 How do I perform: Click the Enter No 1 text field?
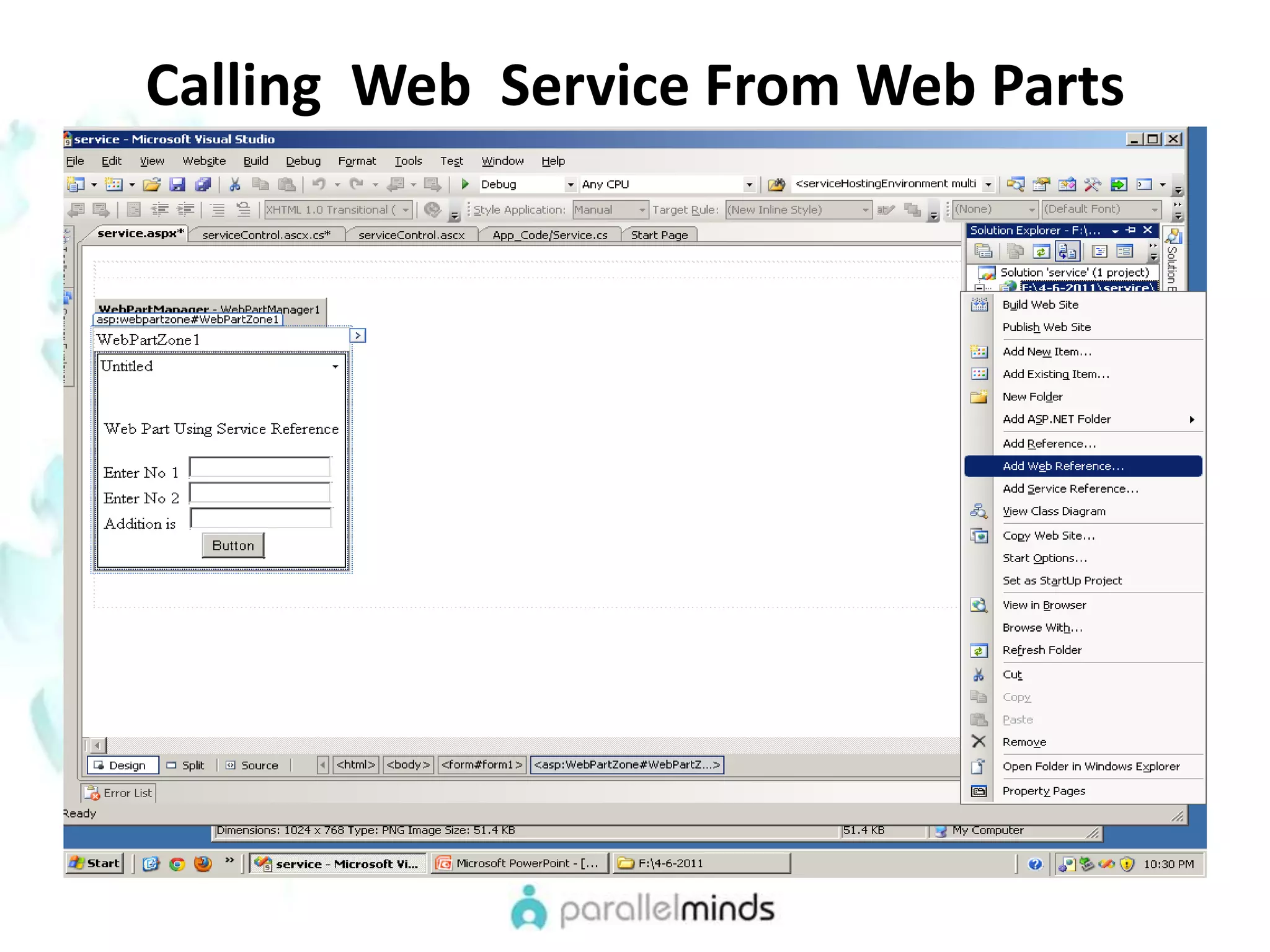pyautogui.click(x=260, y=467)
